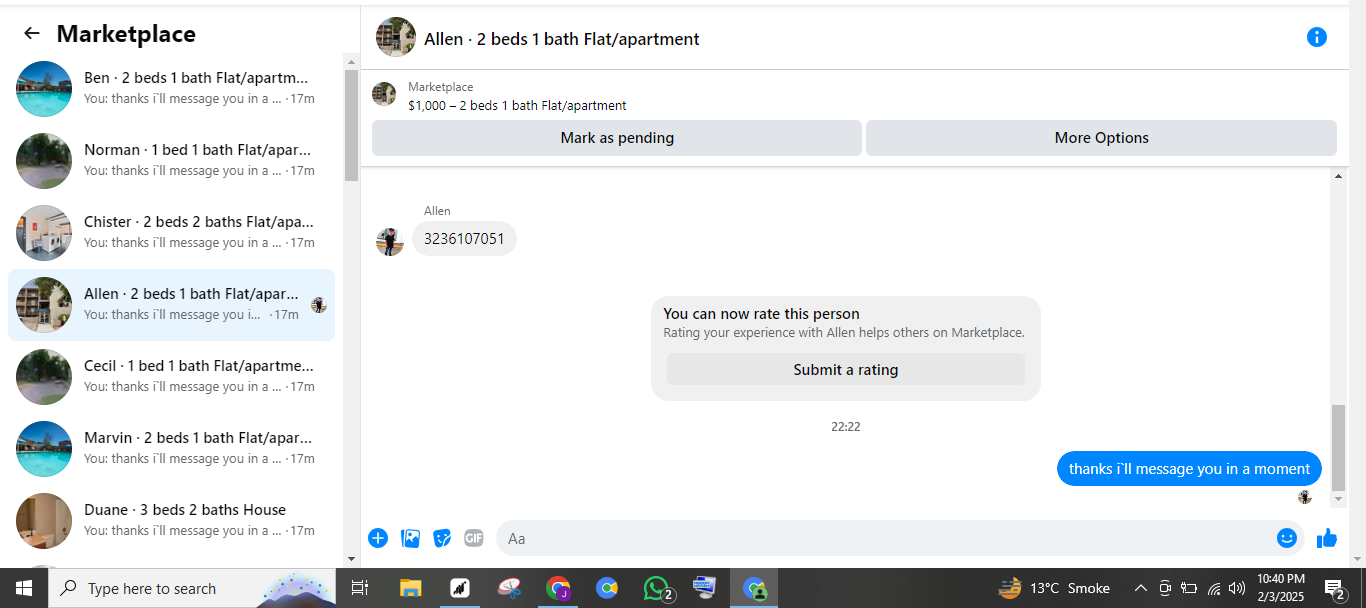
Task: Open network Wi-Fi tray icon
Action: tap(1214, 588)
